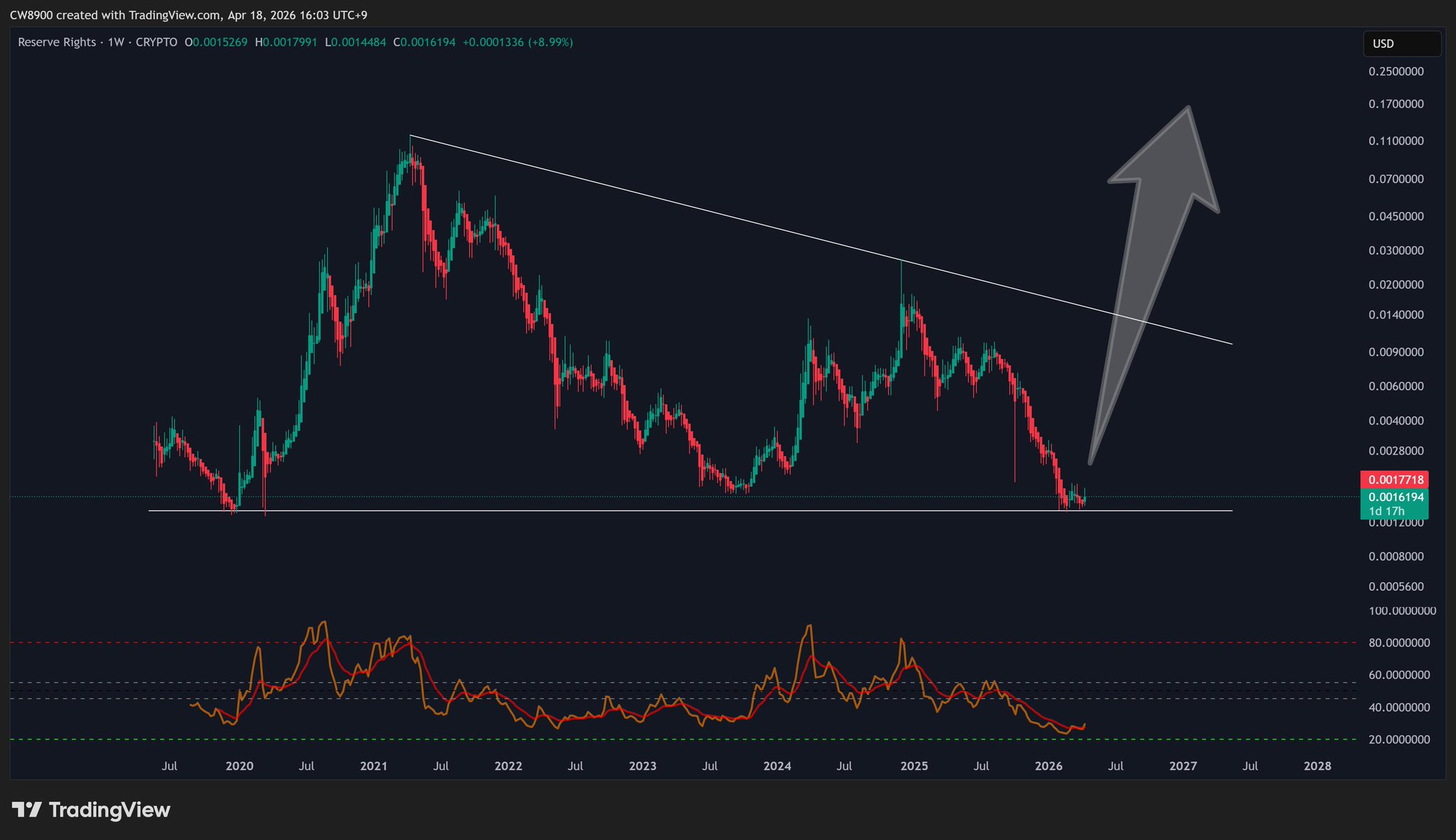Click the Reserve Rights symbol title
1456x840 pixels.
pos(56,43)
